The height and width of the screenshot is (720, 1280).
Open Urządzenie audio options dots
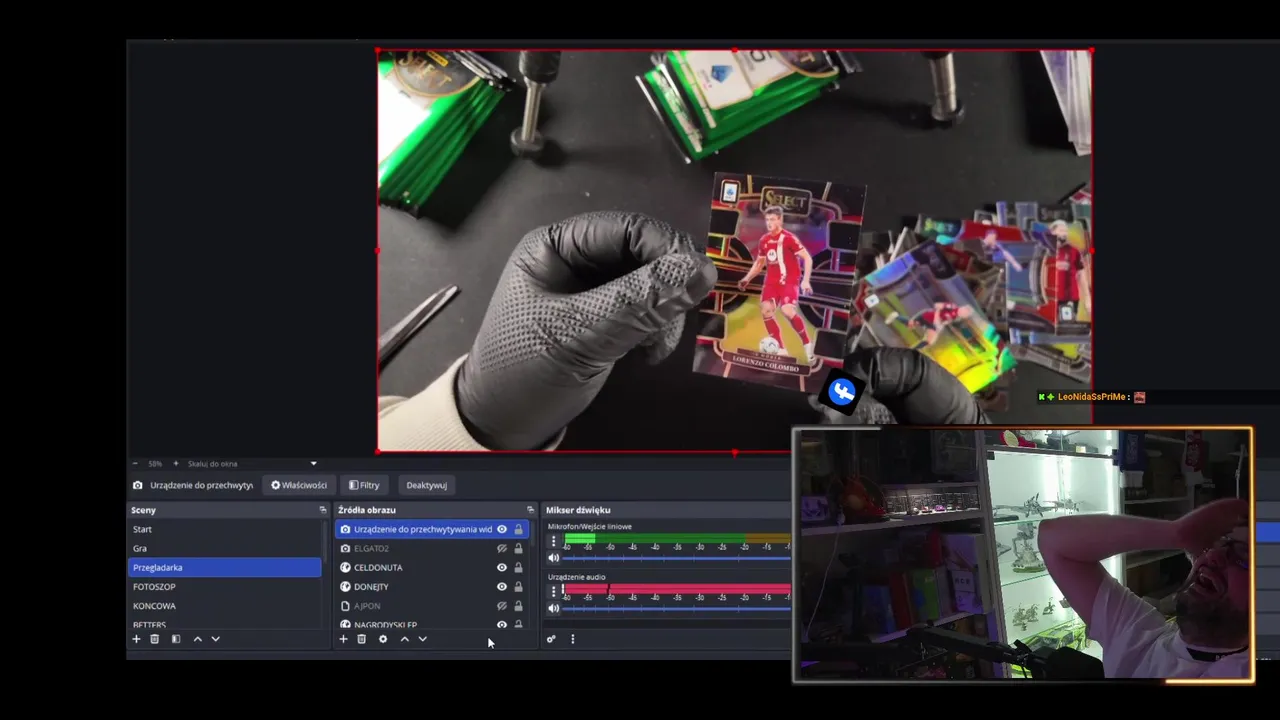pyautogui.click(x=553, y=591)
